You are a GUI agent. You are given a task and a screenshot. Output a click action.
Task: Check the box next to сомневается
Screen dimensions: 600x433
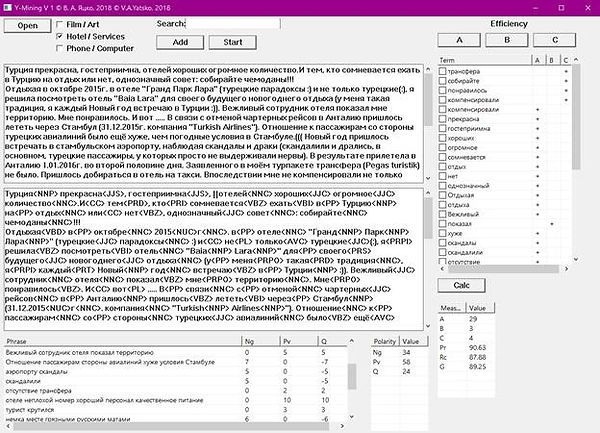pyautogui.click(x=442, y=157)
